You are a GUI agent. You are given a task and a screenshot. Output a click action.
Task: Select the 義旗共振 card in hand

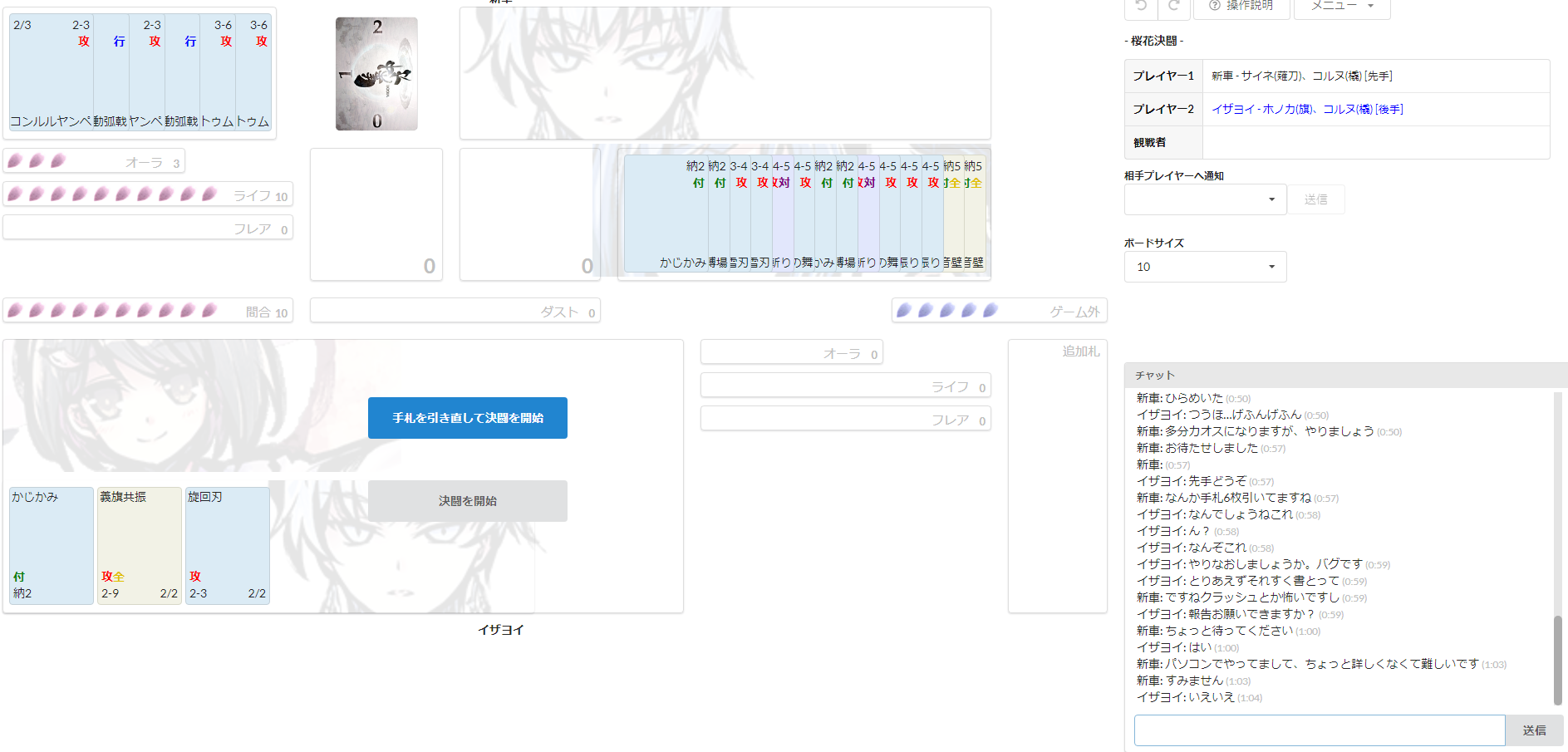click(x=140, y=546)
